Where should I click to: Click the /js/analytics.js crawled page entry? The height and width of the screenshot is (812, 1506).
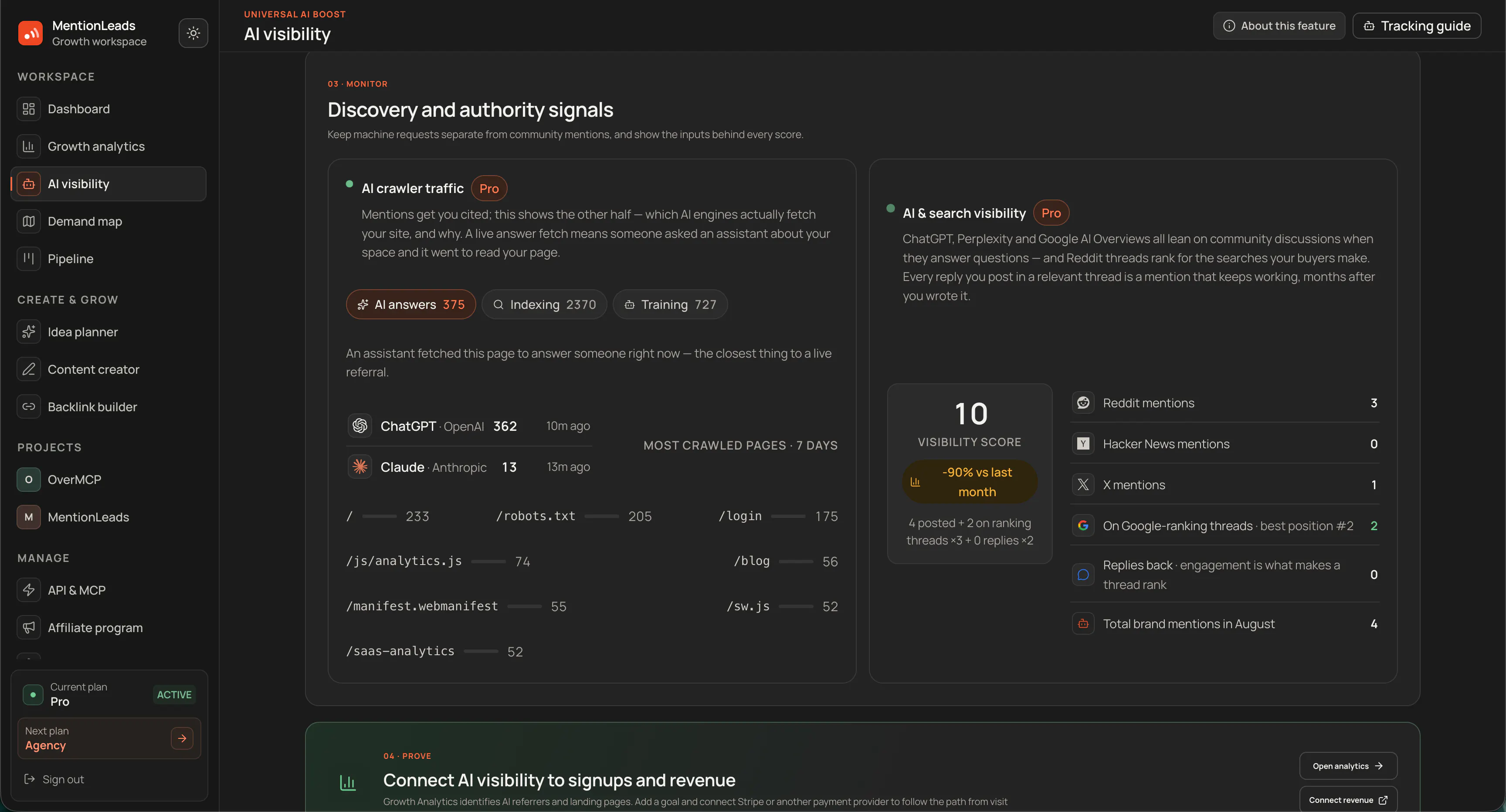[438, 561]
